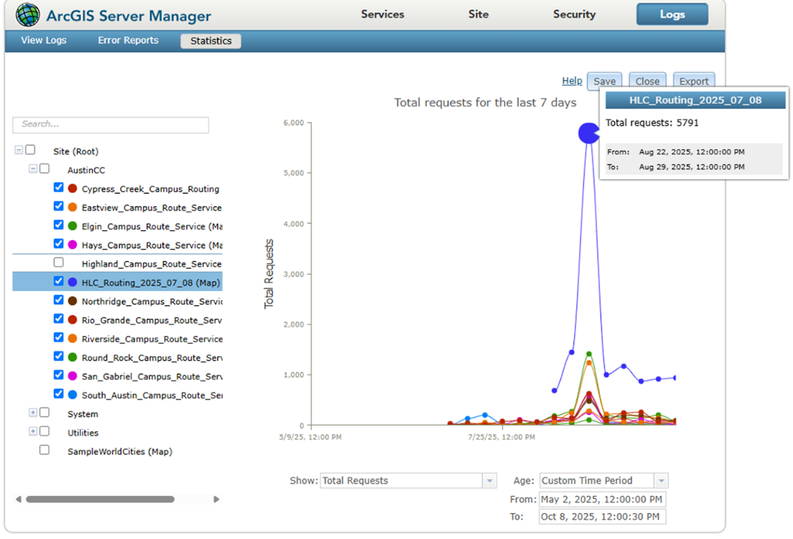Viewport: 793px width, 539px height.
Task: Uncheck Eastview_Campus_Route_Service checkbox
Action: click(x=59, y=206)
